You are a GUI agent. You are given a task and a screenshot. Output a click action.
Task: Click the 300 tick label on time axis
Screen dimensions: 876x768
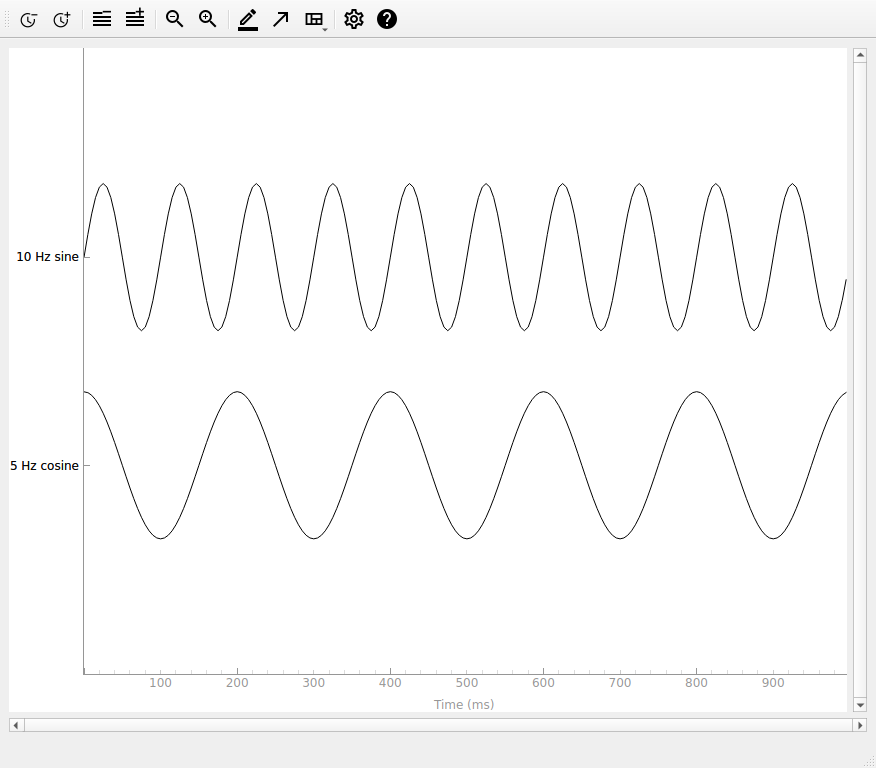pyautogui.click(x=313, y=683)
